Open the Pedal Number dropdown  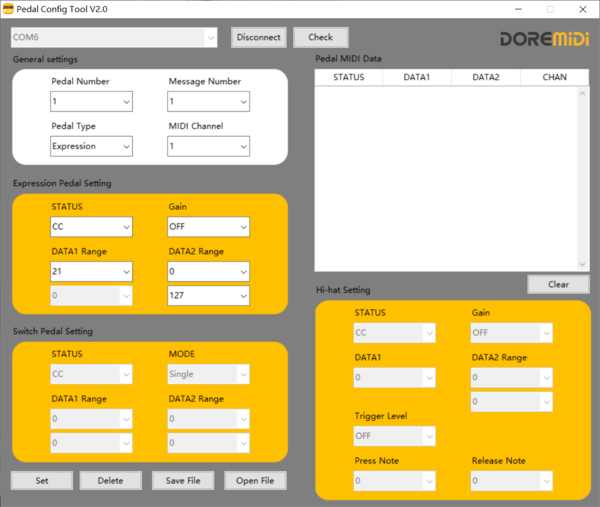coord(91,101)
